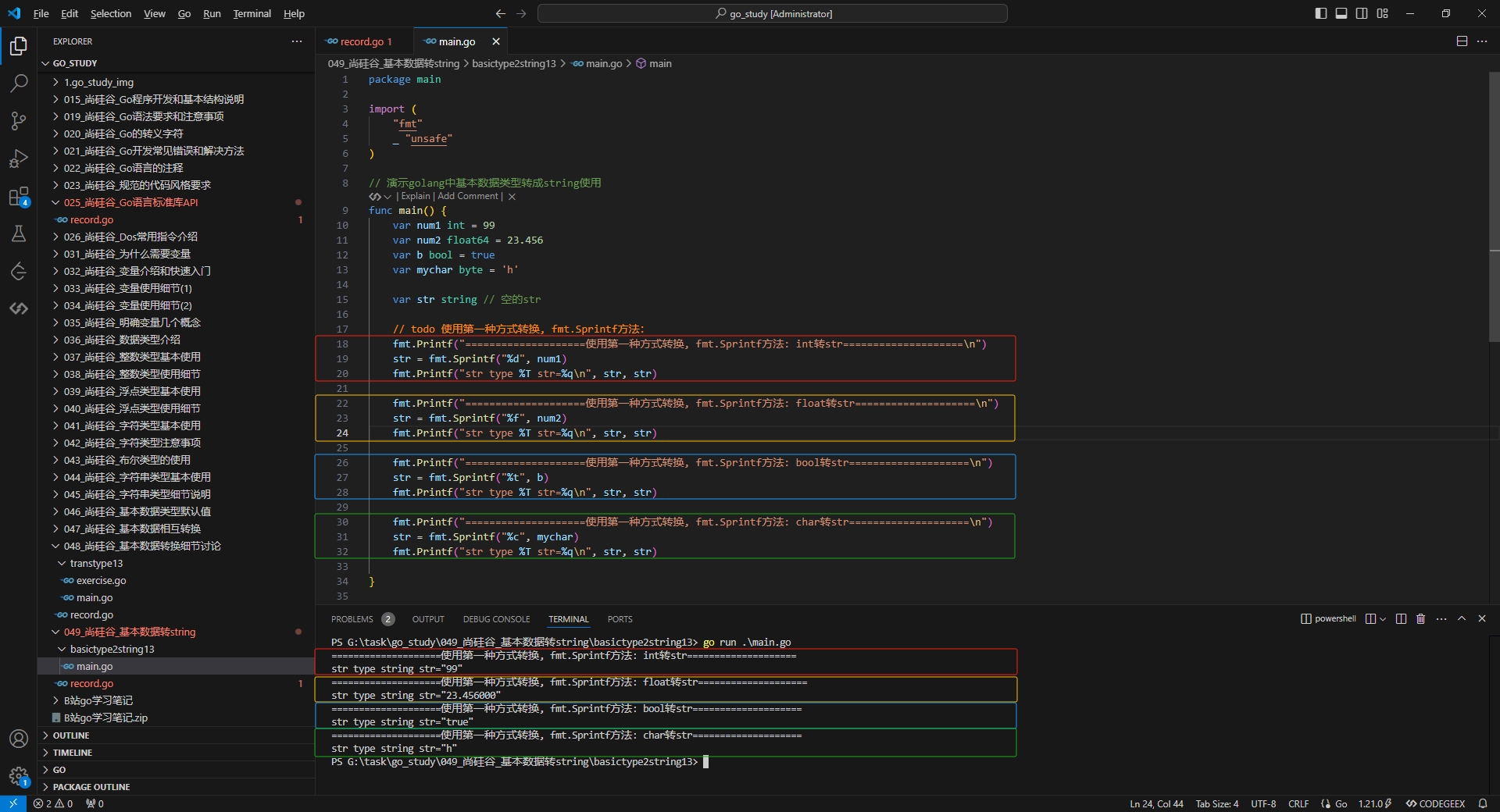Open notifications bell in status bar
This screenshot has width=1500, height=812.
1482,803
